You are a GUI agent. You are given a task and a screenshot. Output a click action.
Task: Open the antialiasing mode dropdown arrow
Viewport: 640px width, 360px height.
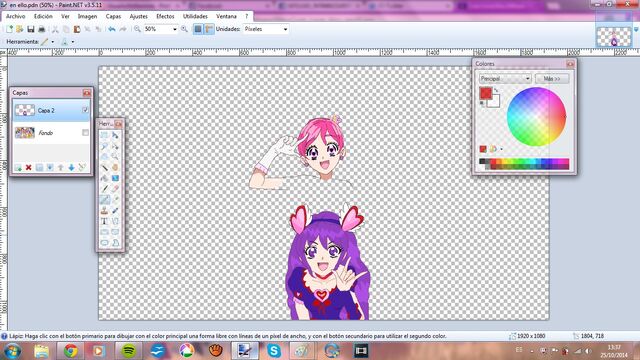[73, 42]
